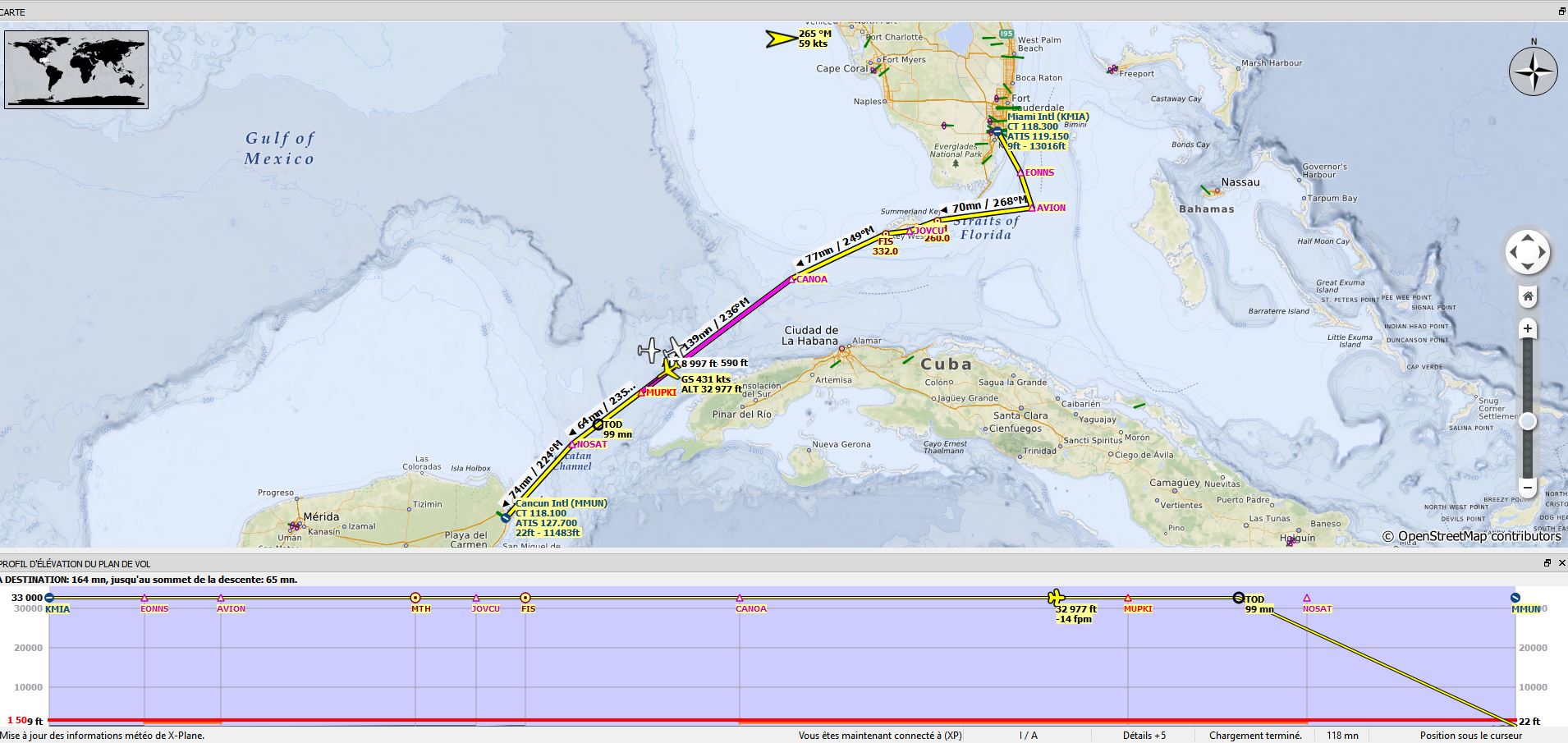1568x743 pixels.
Task: Click the north compass rose icon
Action: pos(1533,72)
